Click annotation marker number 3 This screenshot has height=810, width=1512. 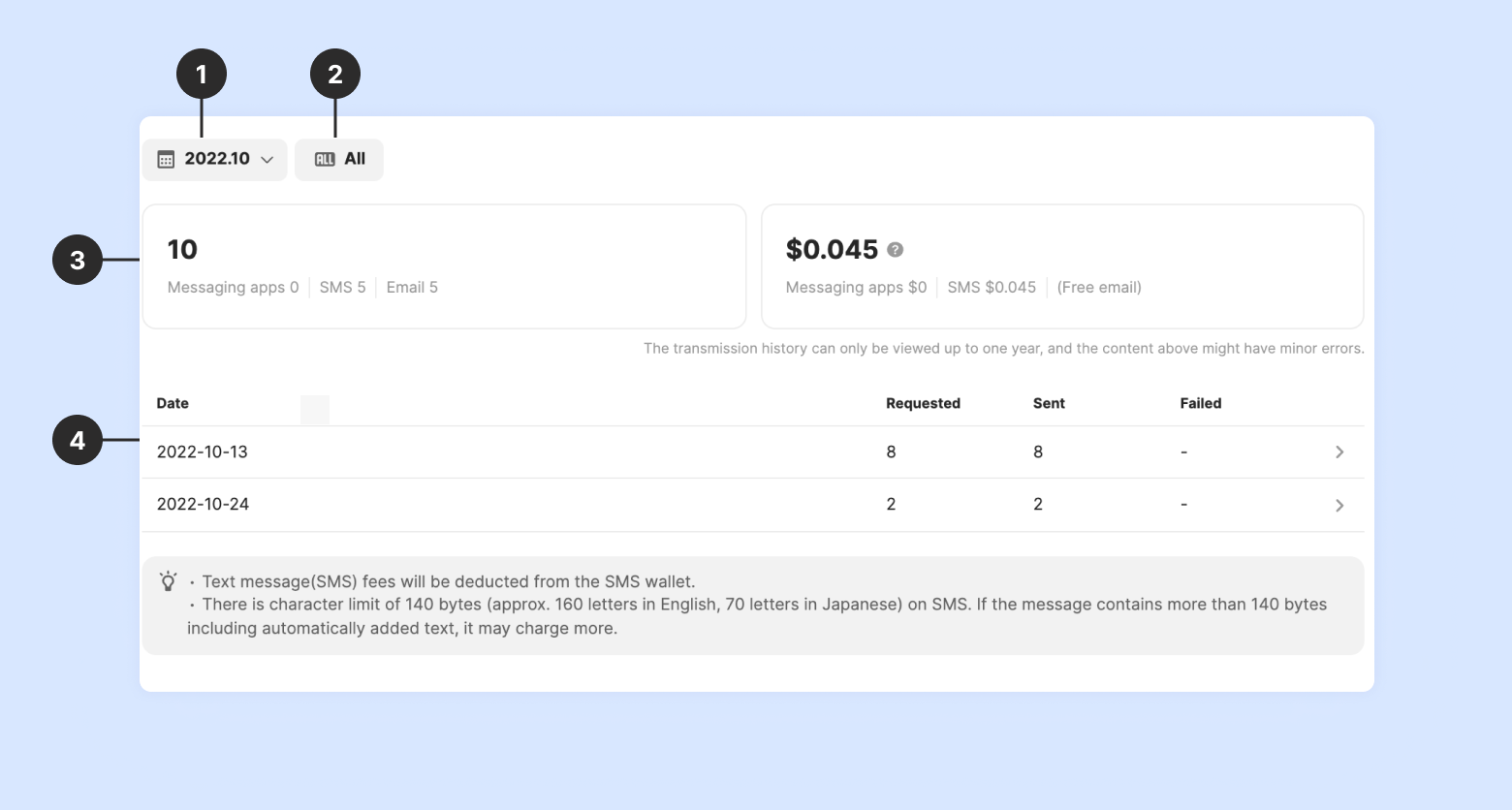78,260
